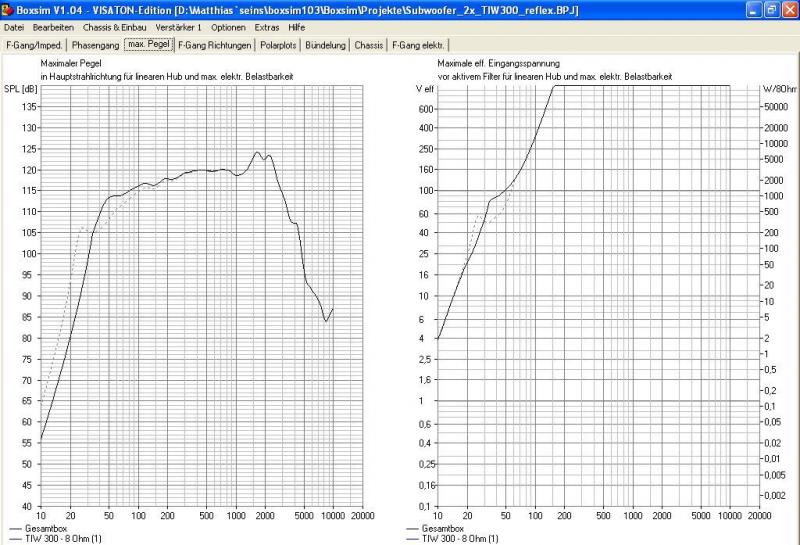Click the TIW 300 - 8 Ohm legend under left chart

tap(55, 538)
